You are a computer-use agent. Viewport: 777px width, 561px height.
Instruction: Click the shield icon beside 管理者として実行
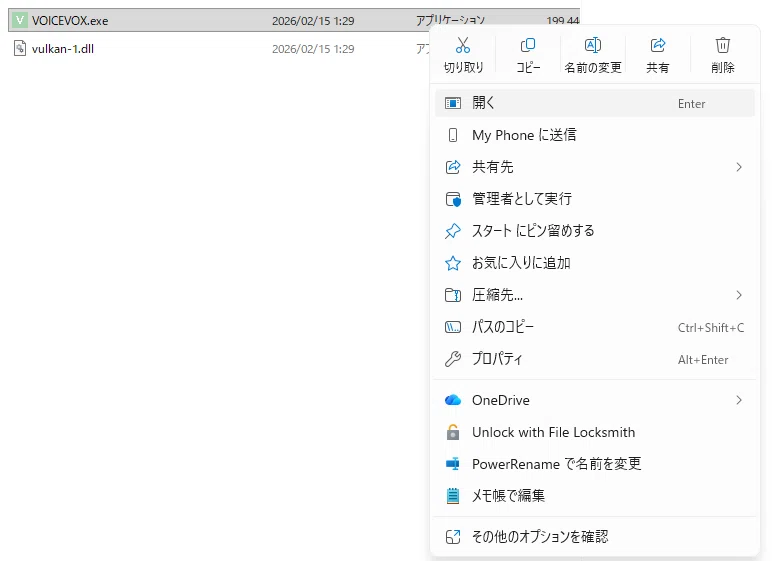(x=453, y=199)
